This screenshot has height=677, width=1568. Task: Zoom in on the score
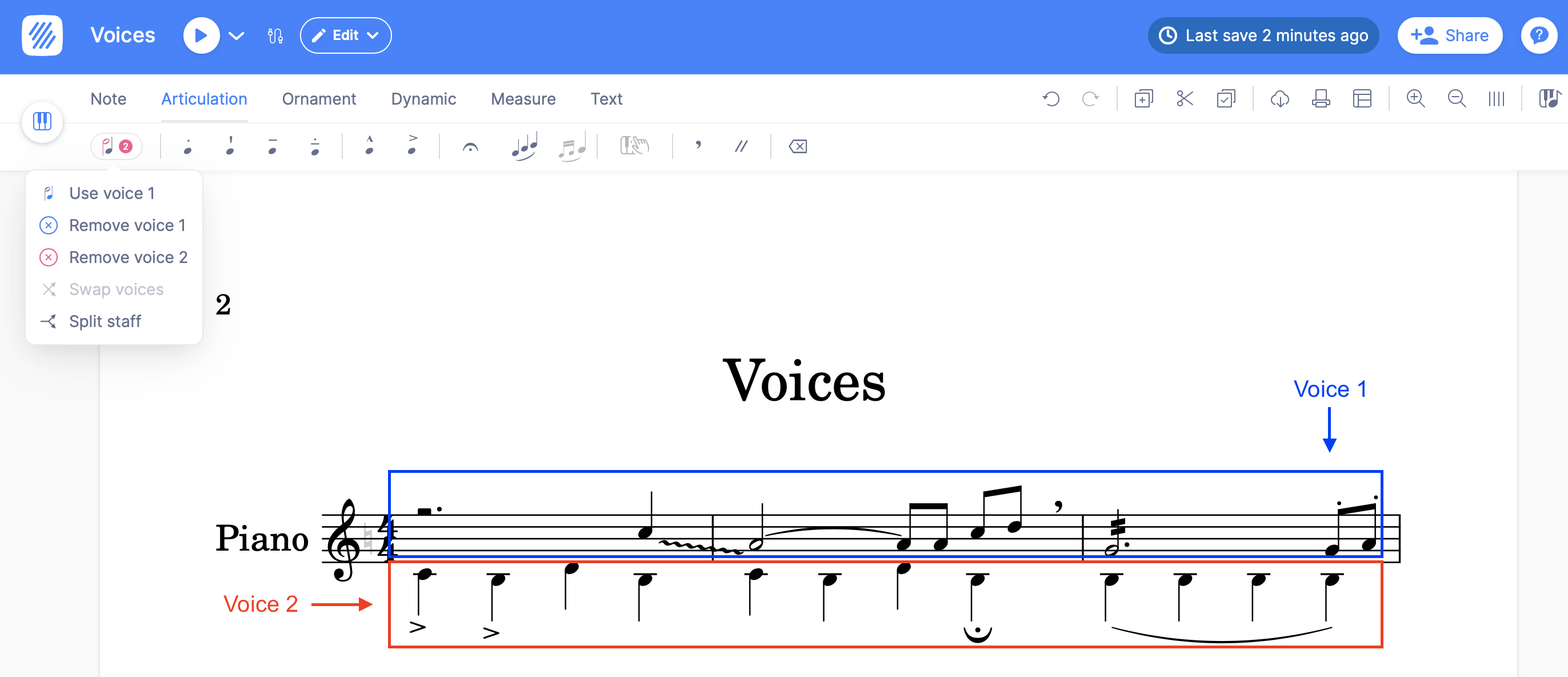[1415, 98]
